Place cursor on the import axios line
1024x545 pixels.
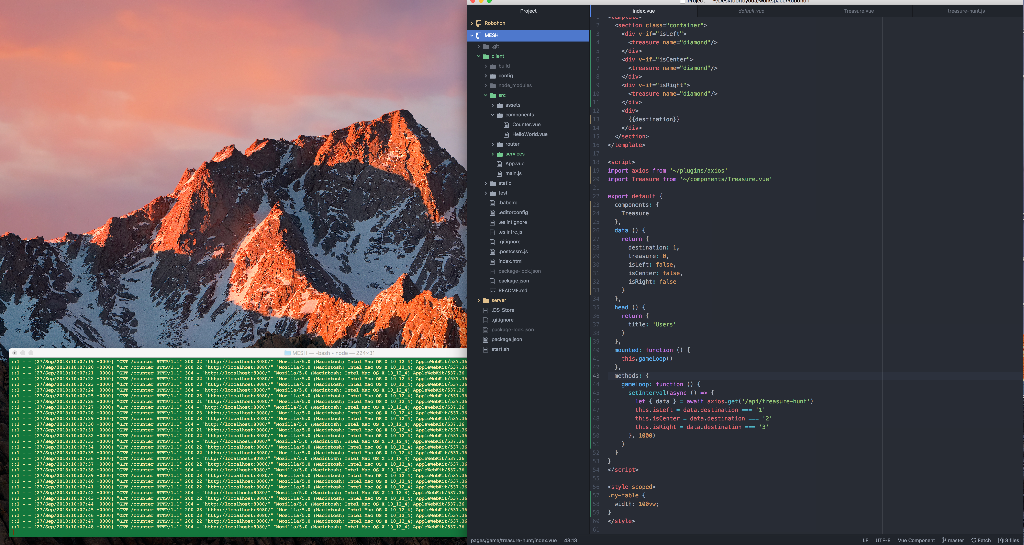[x=667, y=170]
